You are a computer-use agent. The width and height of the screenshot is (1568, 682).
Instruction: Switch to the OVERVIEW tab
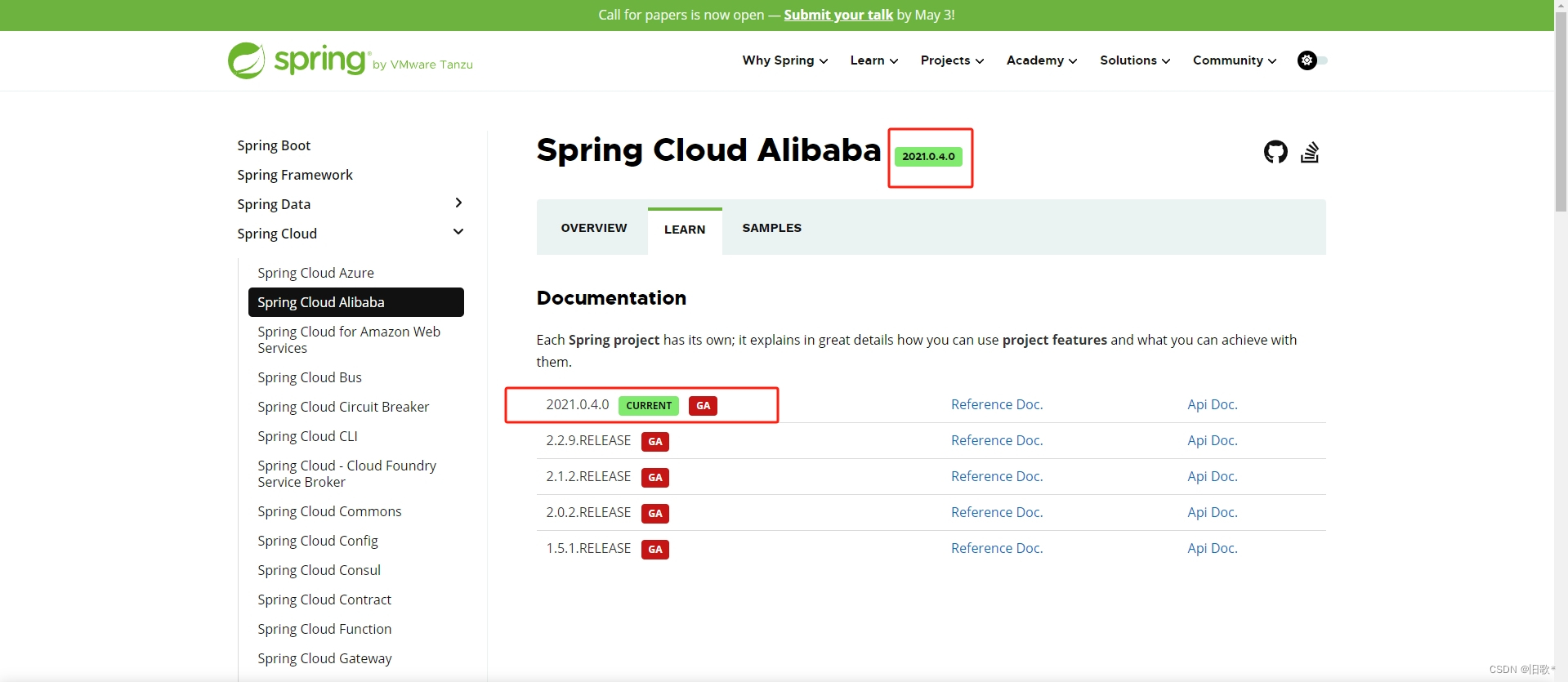594,228
